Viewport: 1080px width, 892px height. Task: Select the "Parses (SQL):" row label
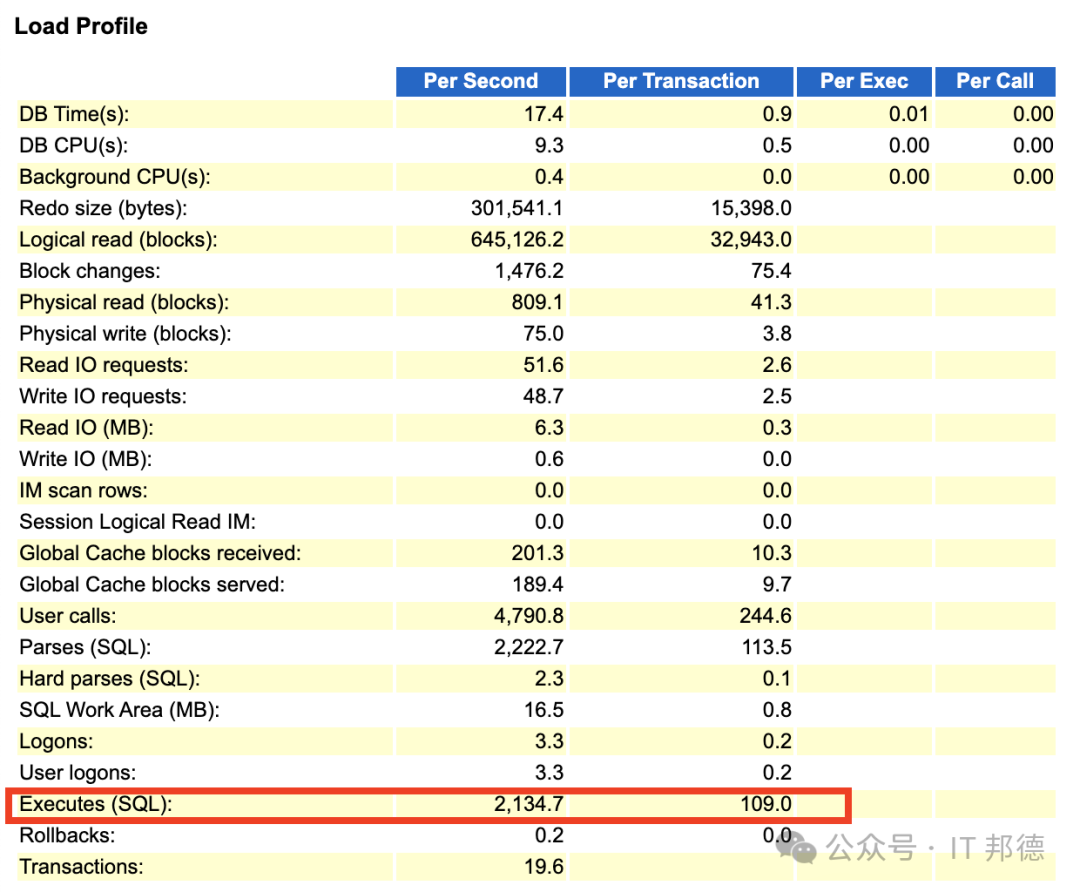pyautogui.click(x=85, y=647)
